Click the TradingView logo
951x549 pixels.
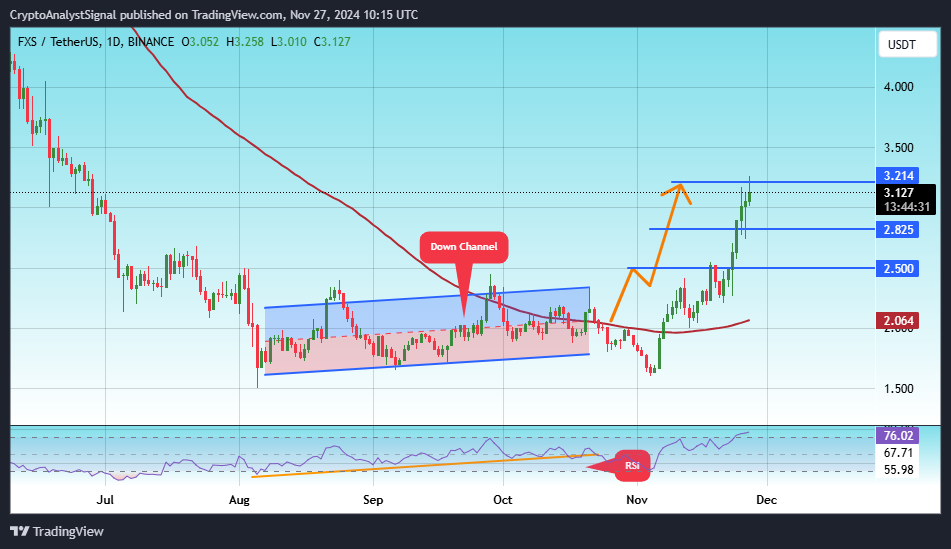58,531
